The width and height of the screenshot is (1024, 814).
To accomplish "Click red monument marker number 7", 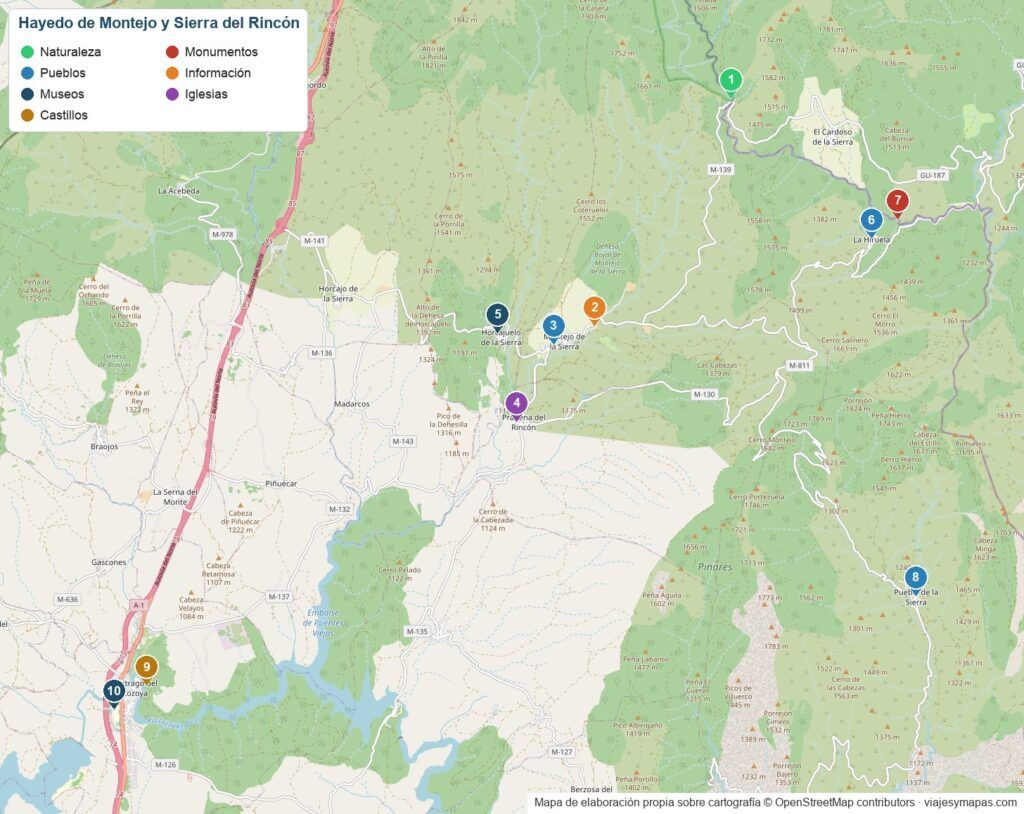I will tap(897, 202).
